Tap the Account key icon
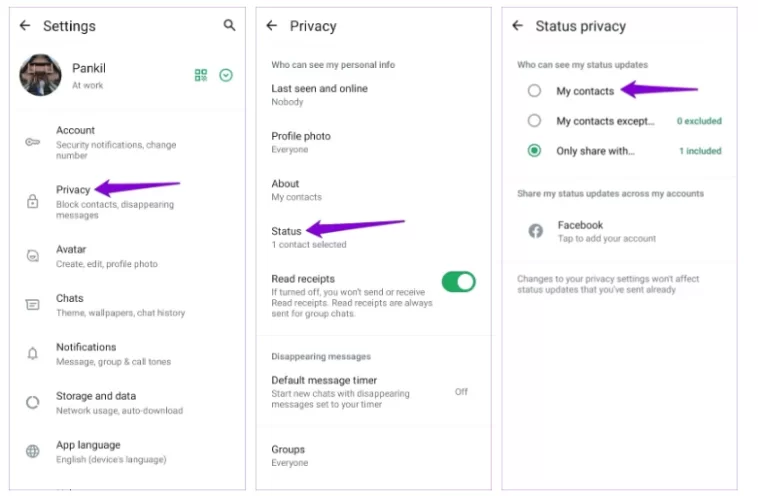This screenshot has width=758, height=500. point(32,142)
